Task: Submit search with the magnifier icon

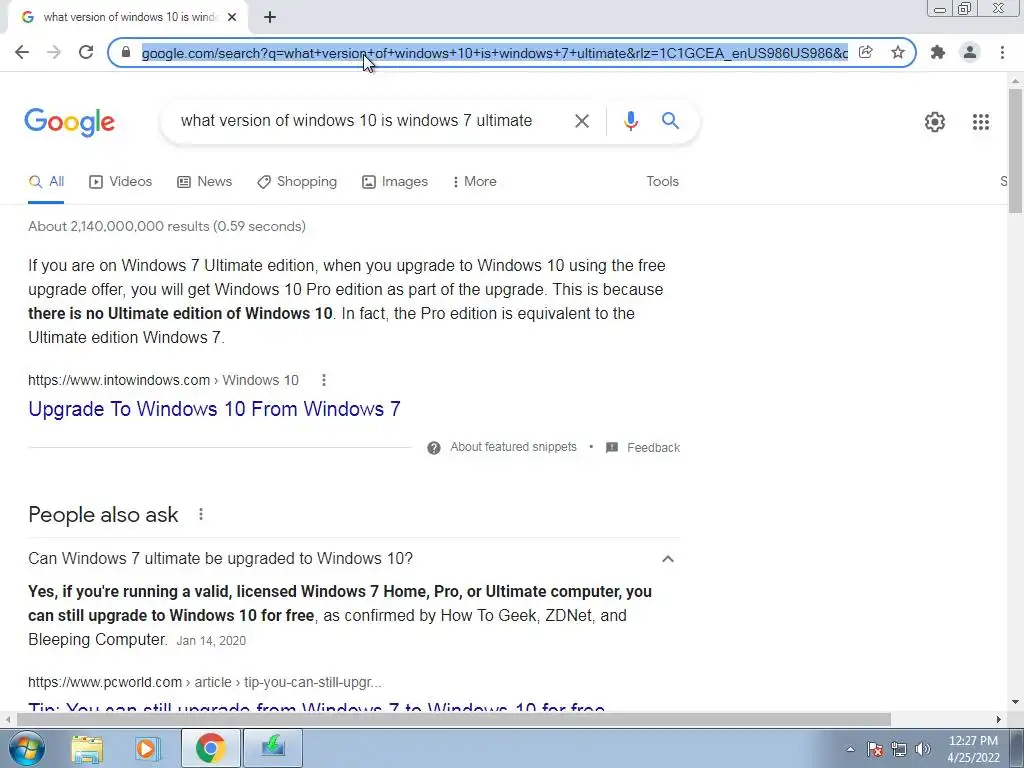Action: (x=670, y=121)
